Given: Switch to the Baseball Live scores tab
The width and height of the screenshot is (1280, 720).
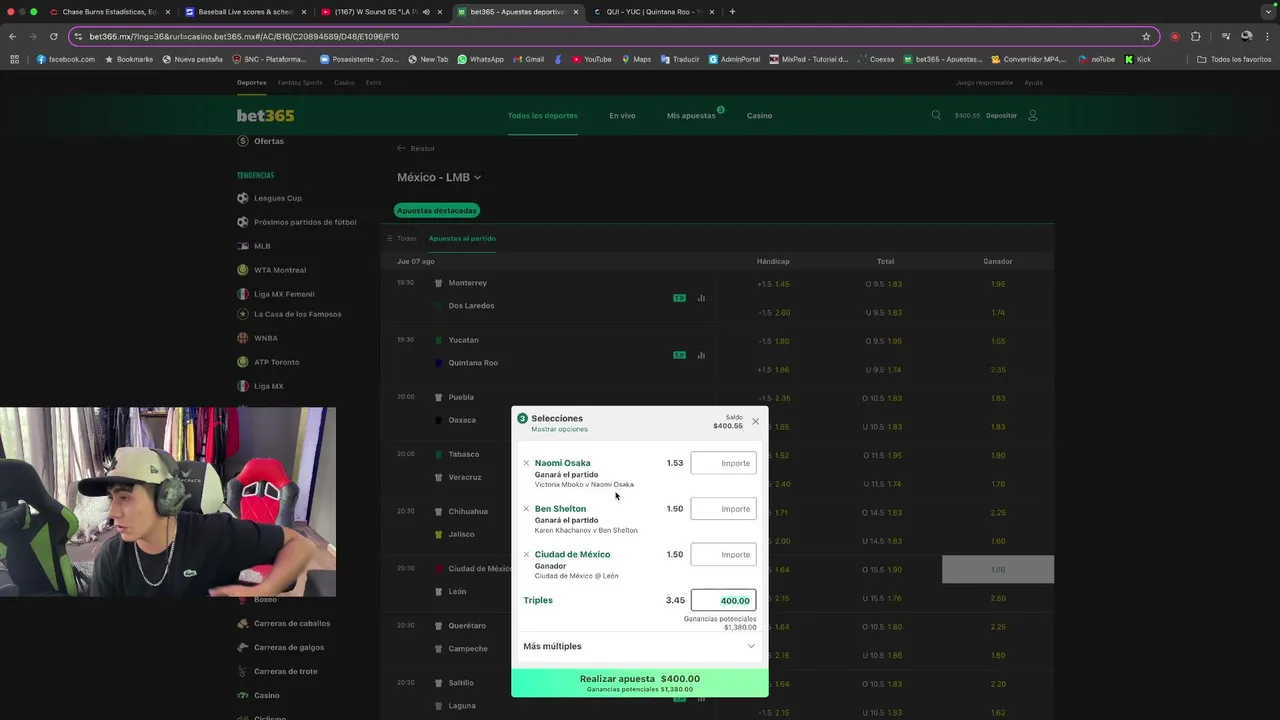Looking at the screenshot, I should pyautogui.click(x=244, y=12).
